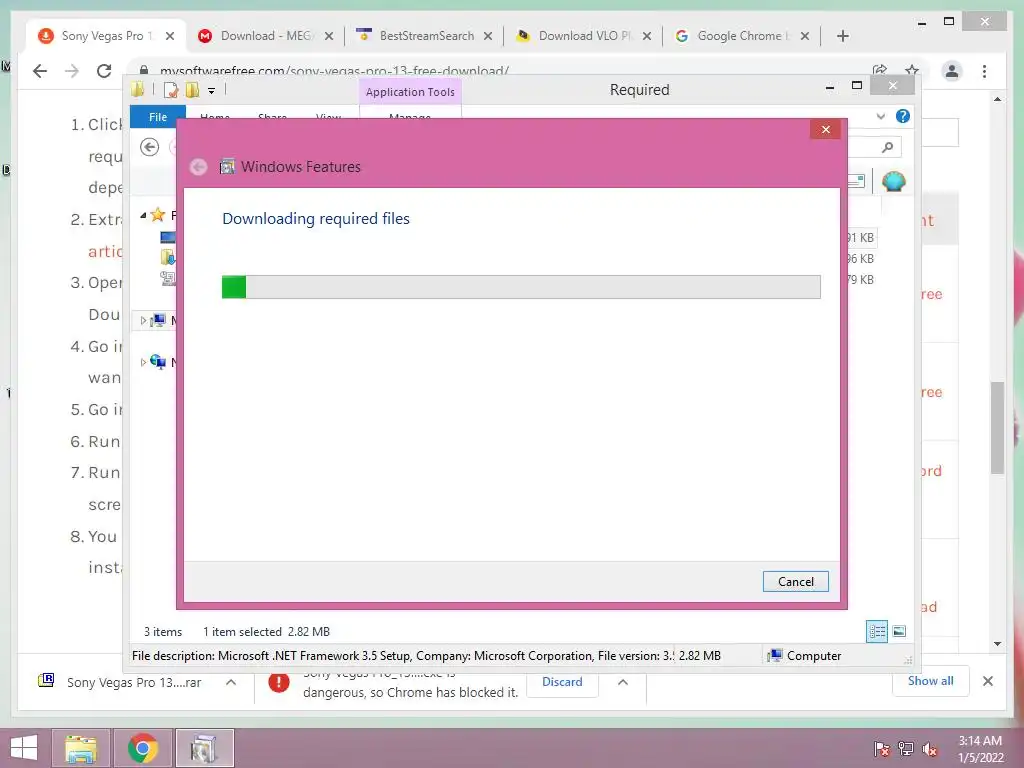This screenshot has width=1024, height=768.
Task: Open options for blocked download
Action: coord(623,682)
